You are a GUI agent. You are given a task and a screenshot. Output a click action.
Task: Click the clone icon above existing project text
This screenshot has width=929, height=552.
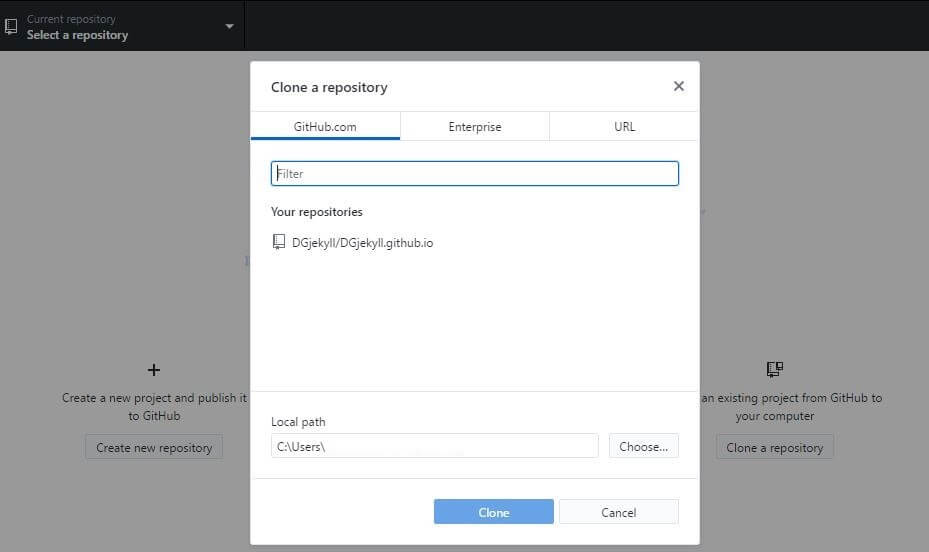[774, 370]
